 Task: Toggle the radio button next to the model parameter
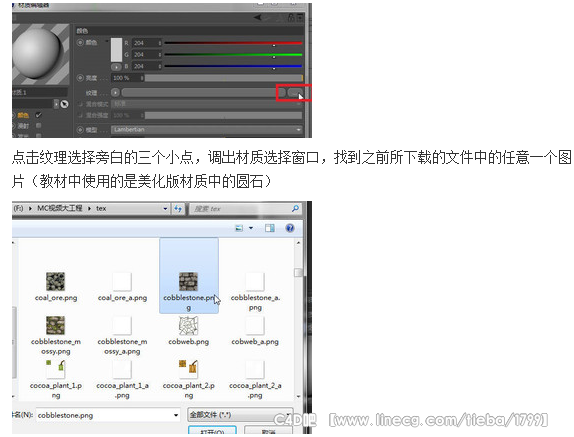[x=80, y=130]
